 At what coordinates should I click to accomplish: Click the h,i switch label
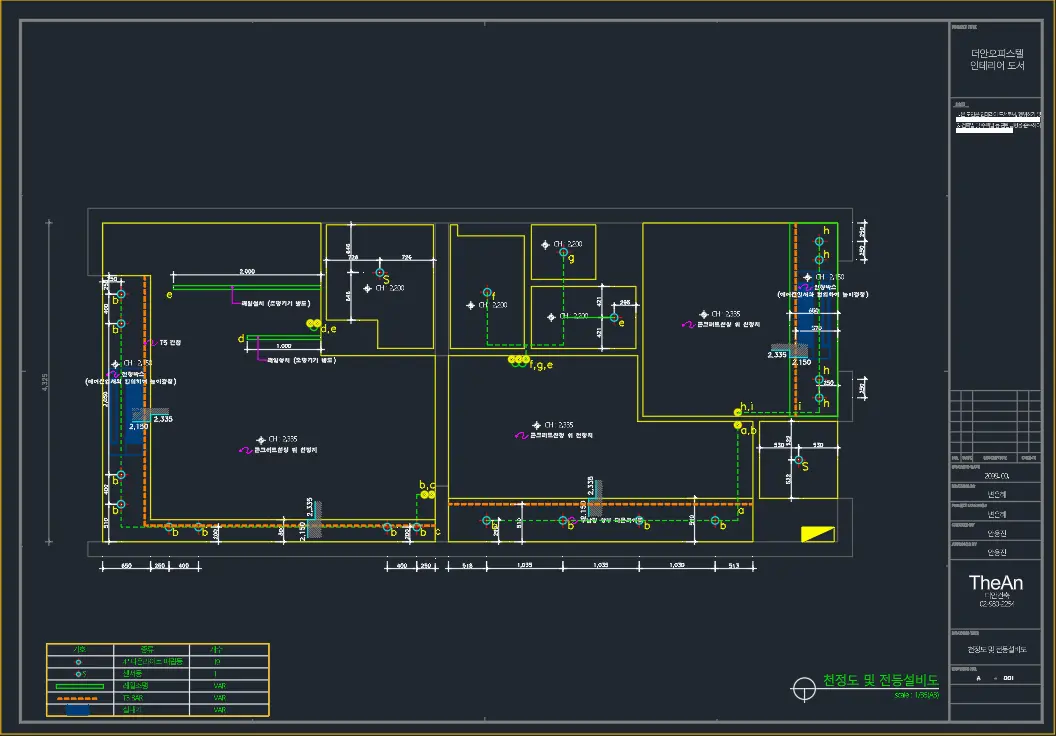[x=747, y=406]
